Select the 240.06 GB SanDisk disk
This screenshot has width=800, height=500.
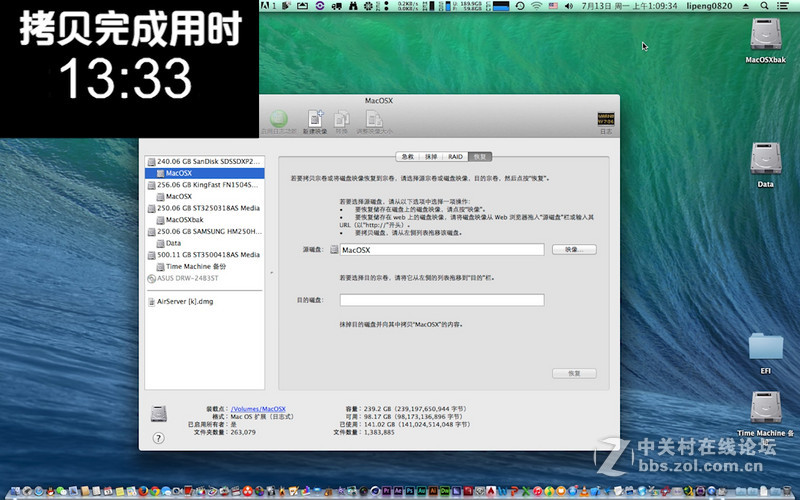point(205,161)
